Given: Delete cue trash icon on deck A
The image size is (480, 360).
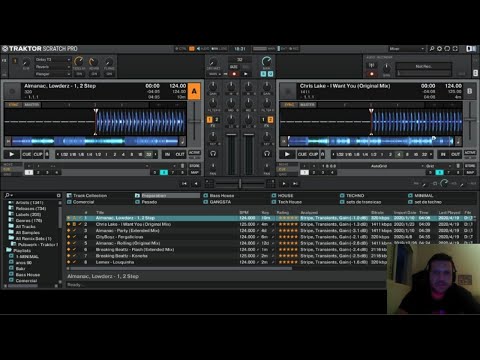Looking at the screenshot, I should pos(182,166).
